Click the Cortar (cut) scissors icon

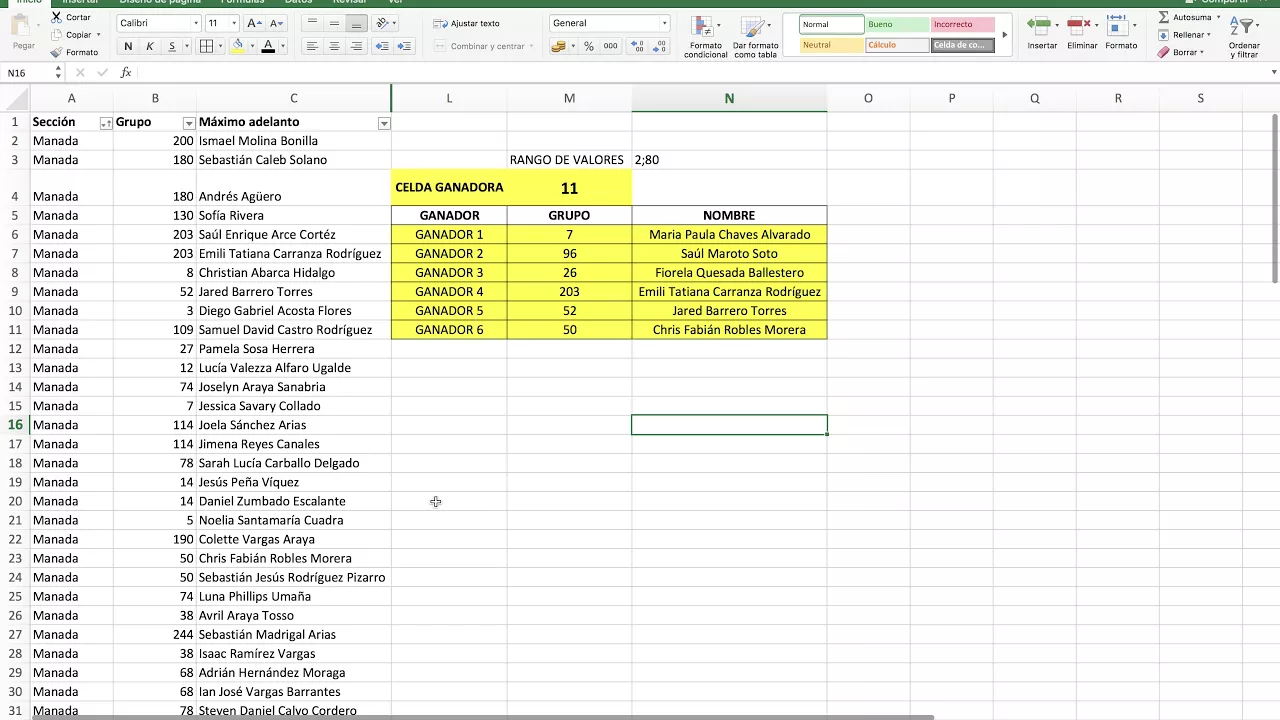[x=56, y=18]
